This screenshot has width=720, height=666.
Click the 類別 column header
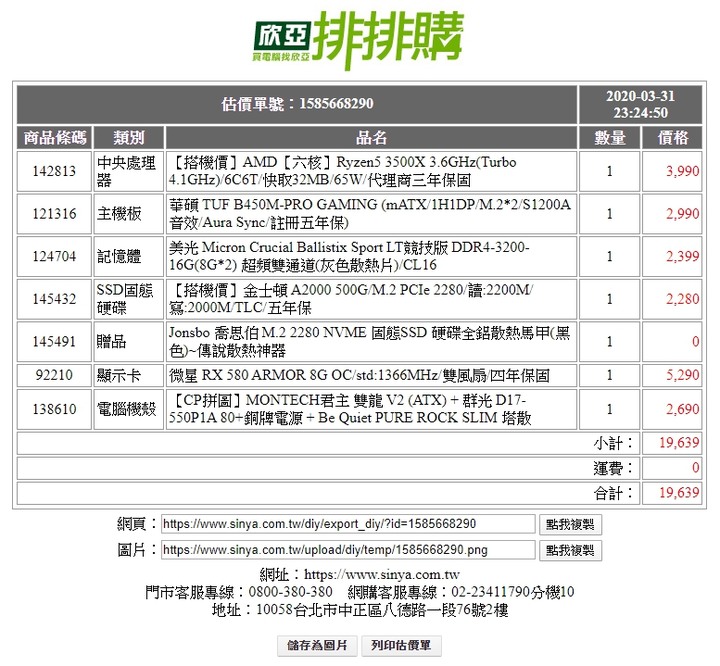pyautogui.click(x=129, y=137)
